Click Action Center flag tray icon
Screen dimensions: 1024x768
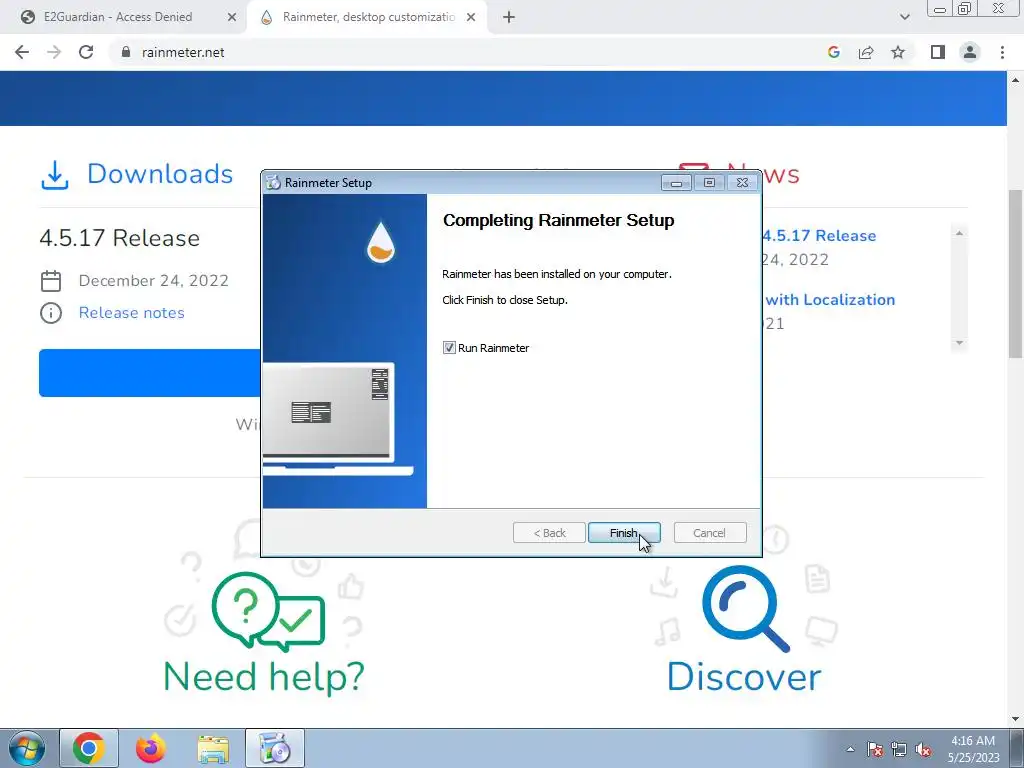[875, 749]
